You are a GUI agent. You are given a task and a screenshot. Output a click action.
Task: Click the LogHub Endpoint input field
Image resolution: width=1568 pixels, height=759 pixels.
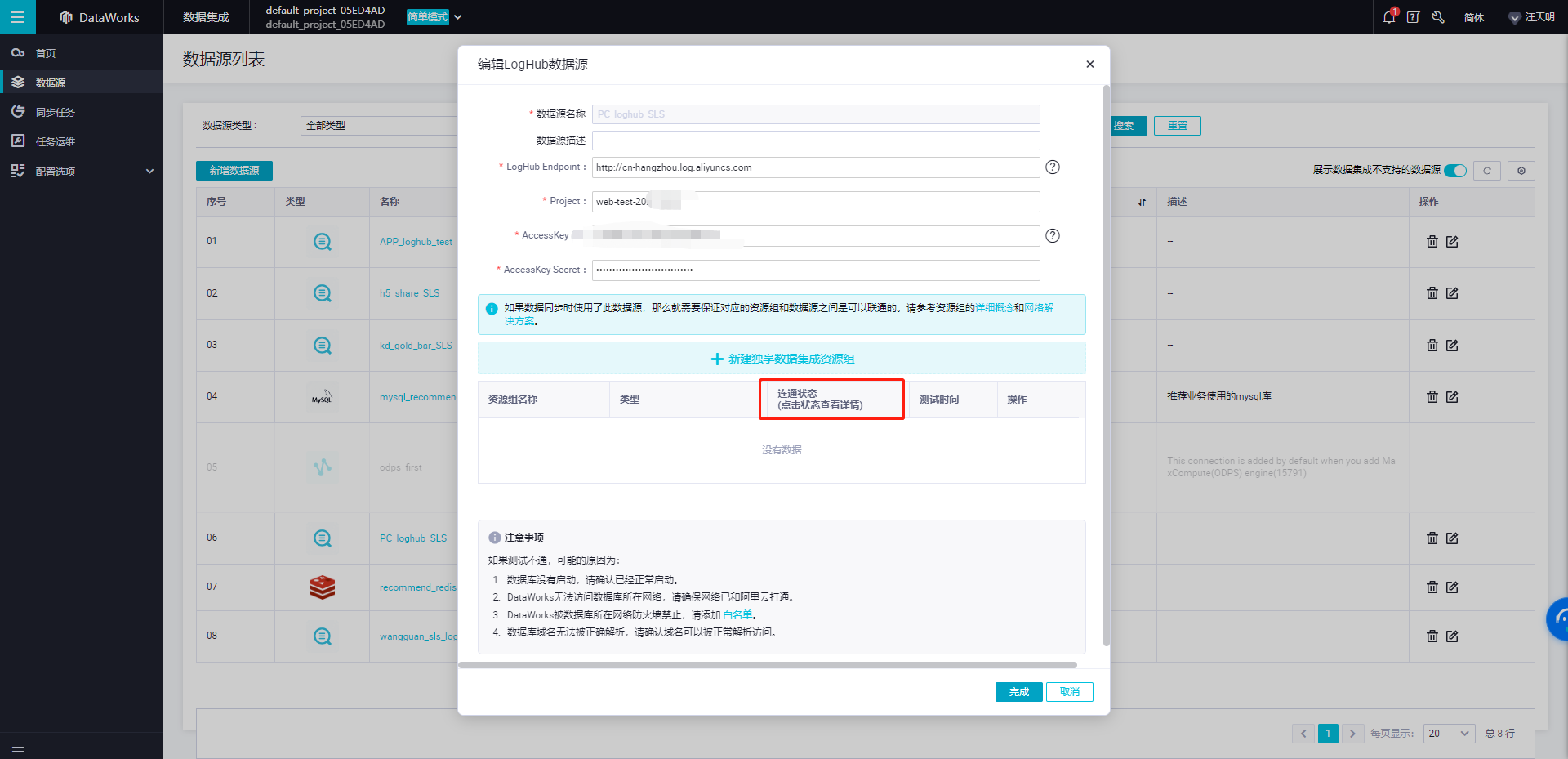[x=816, y=167]
